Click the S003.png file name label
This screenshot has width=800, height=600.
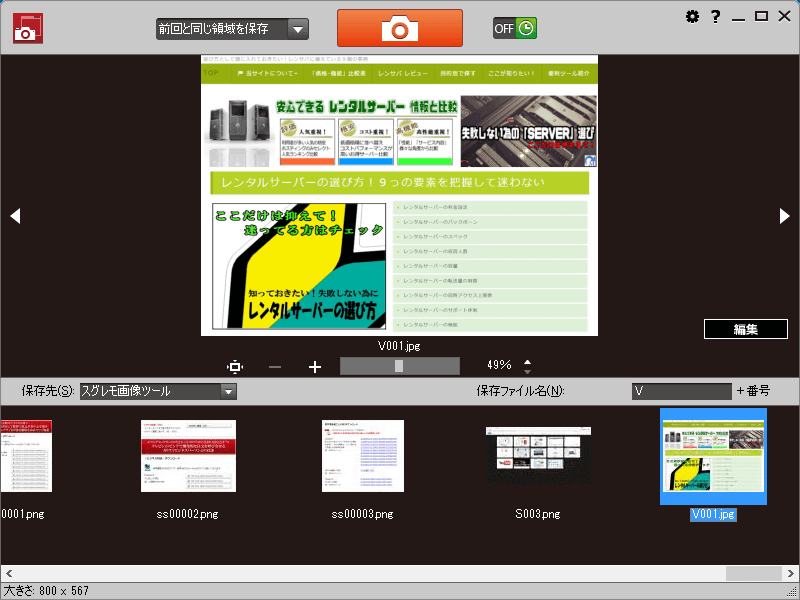coord(538,514)
